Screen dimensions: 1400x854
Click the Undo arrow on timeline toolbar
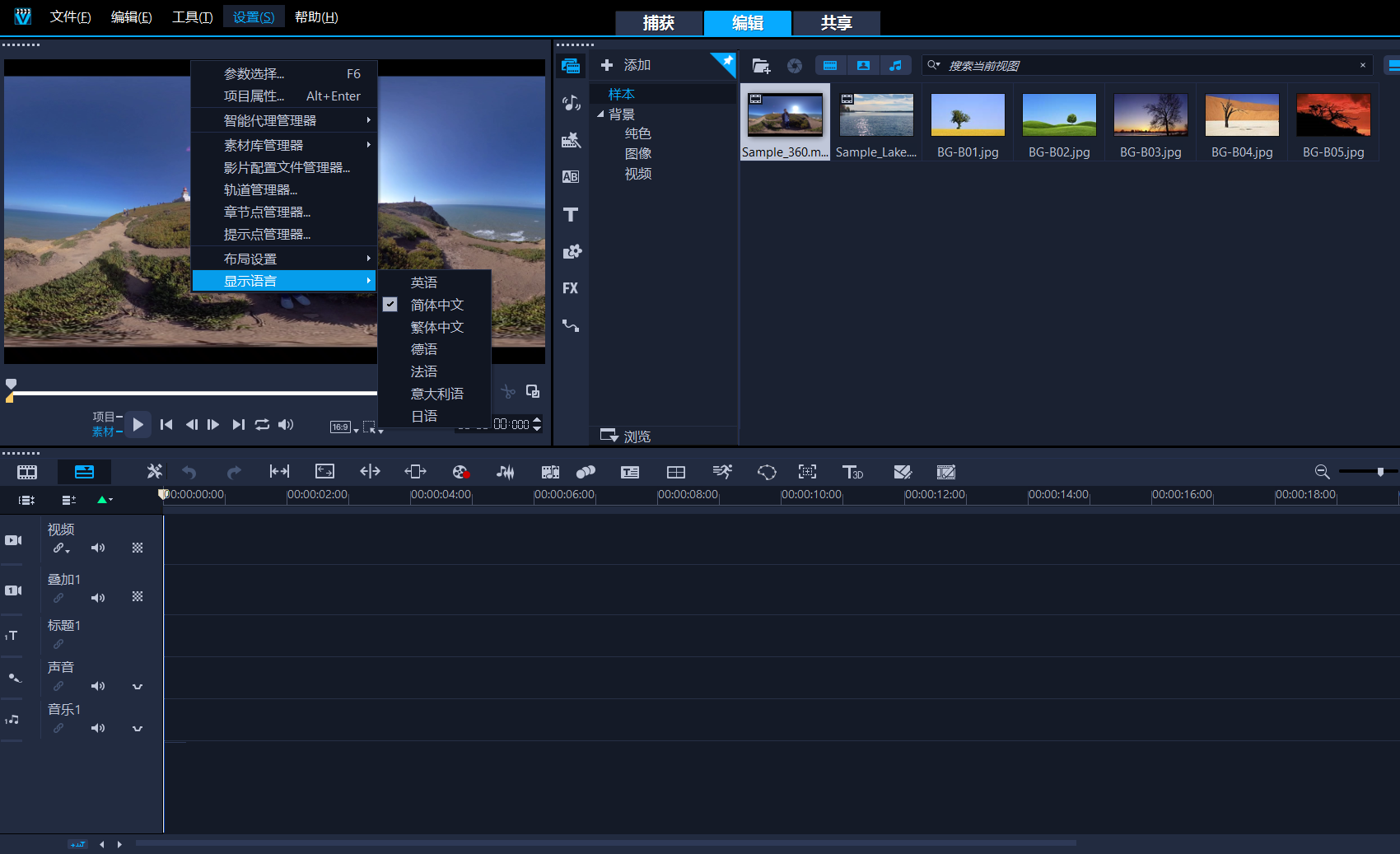pos(189,472)
